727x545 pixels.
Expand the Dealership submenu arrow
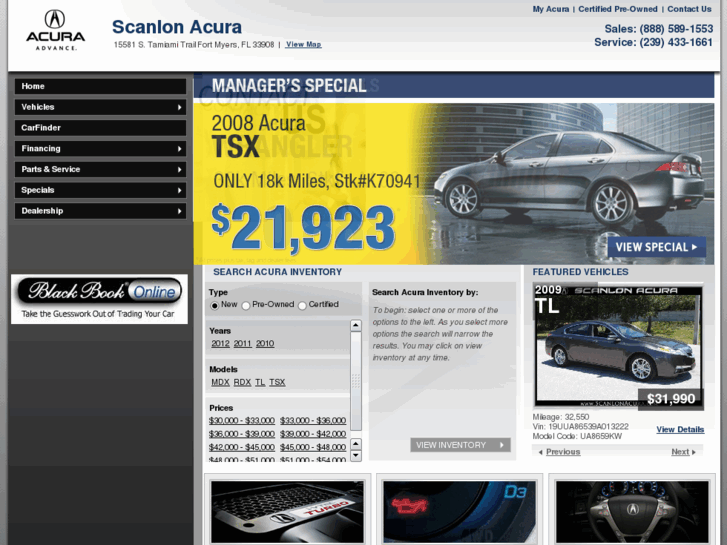click(x=179, y=211)
